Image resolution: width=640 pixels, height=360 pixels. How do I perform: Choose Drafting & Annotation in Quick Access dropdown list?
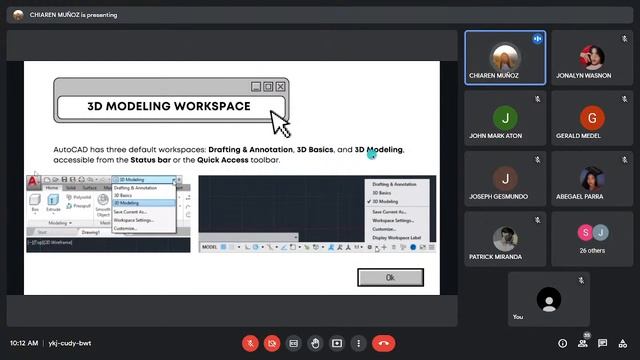click(144, 188)
